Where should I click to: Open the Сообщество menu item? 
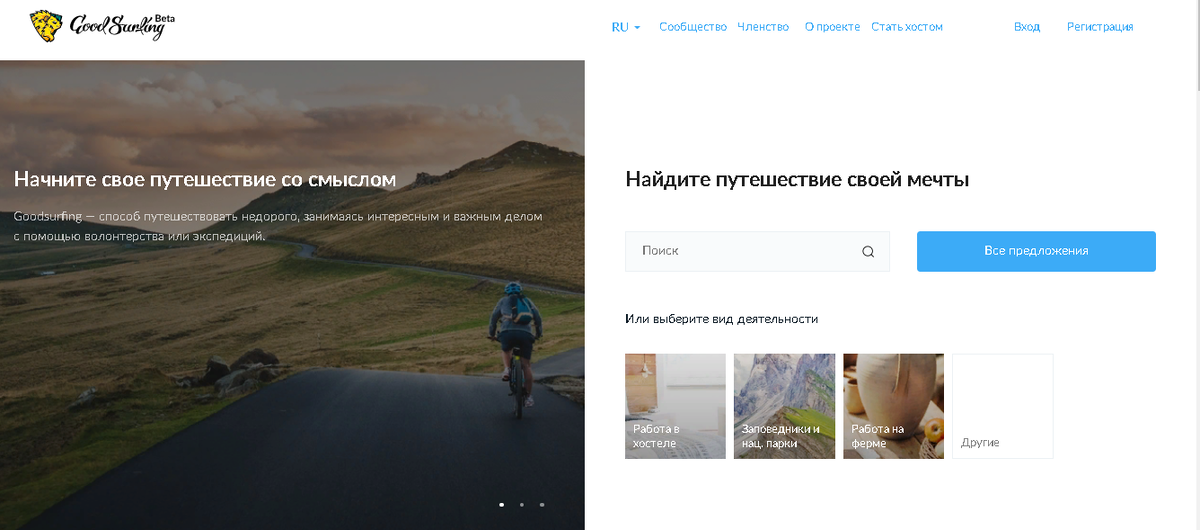pos(693,27)
